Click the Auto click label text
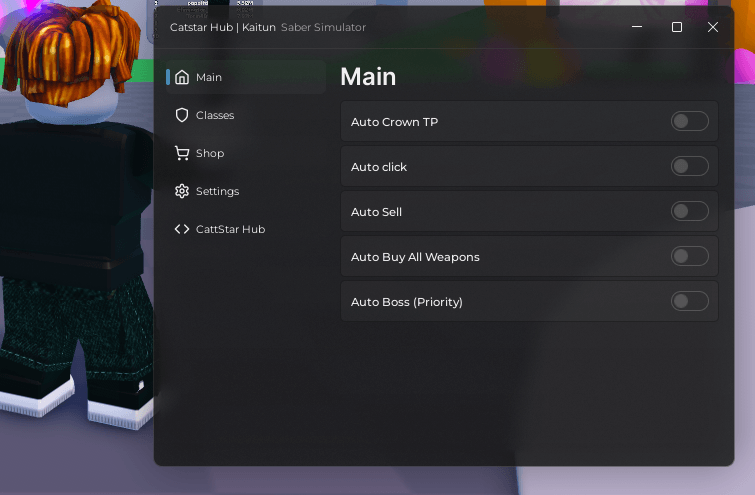 379,167
